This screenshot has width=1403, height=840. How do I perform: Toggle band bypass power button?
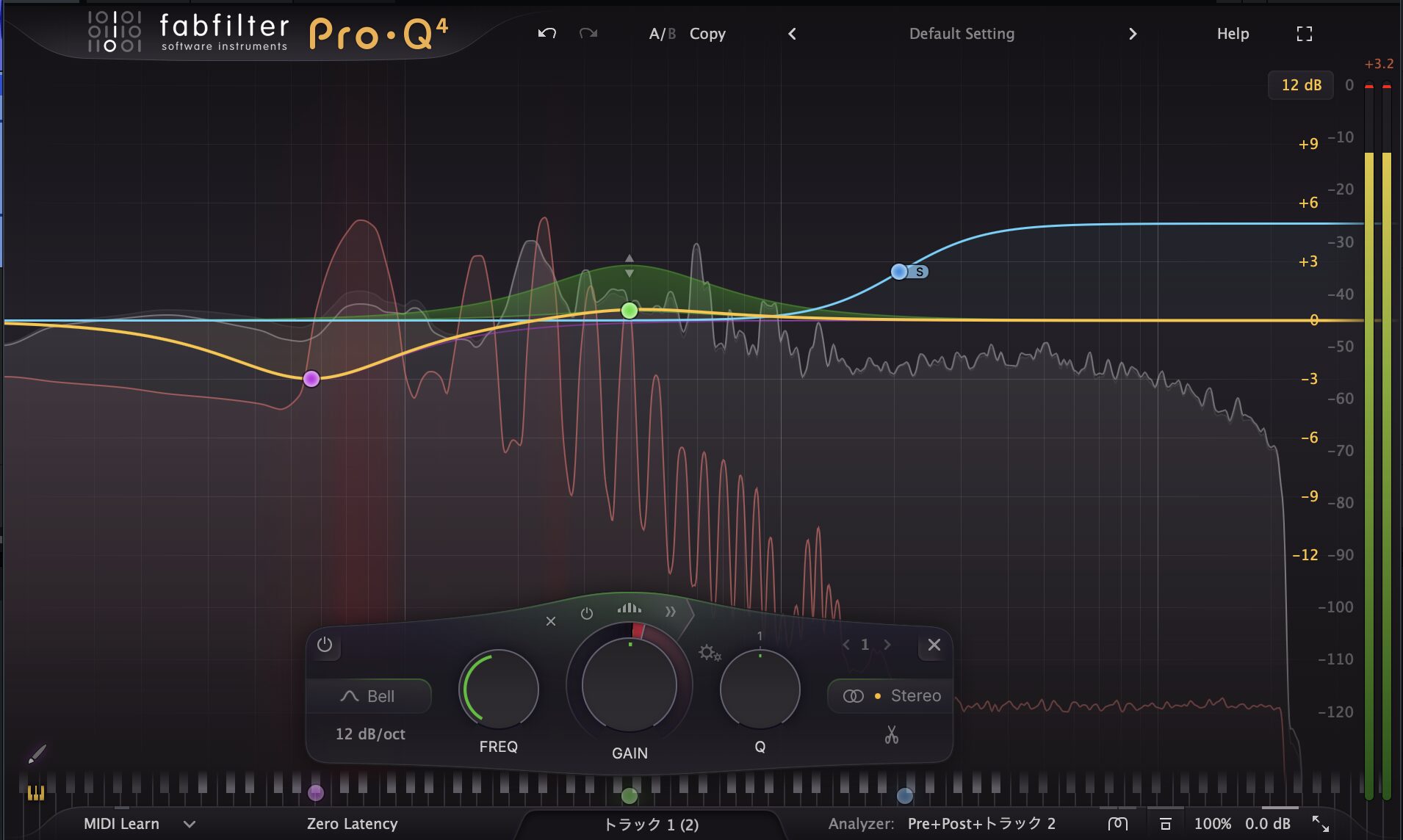(325, 645)
